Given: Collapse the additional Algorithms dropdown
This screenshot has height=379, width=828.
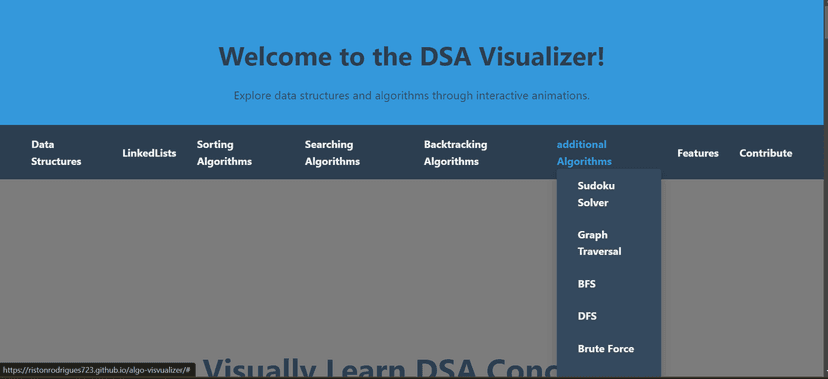Looking at the screenshot, I should coord(584,153).
